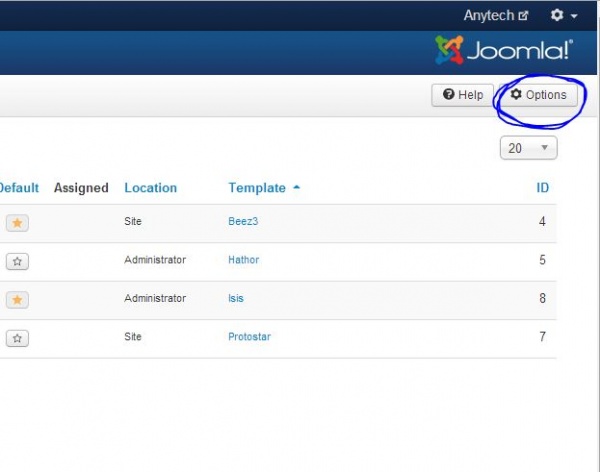This screenshot has height=472, width=600.
Task: Open the Hathor template link
Action: [243, 260]
